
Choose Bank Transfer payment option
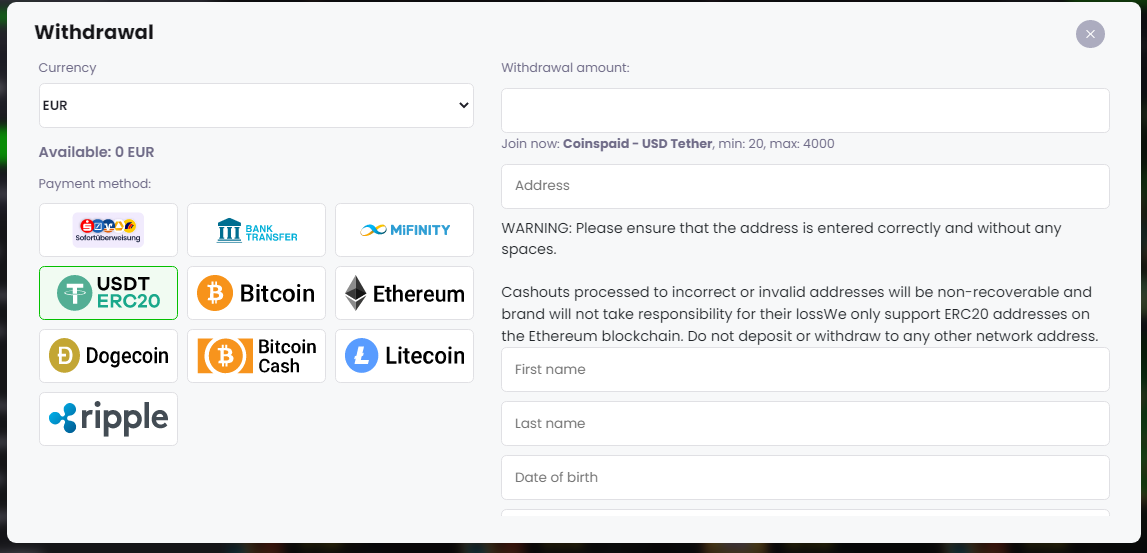[x=256, y=230]
